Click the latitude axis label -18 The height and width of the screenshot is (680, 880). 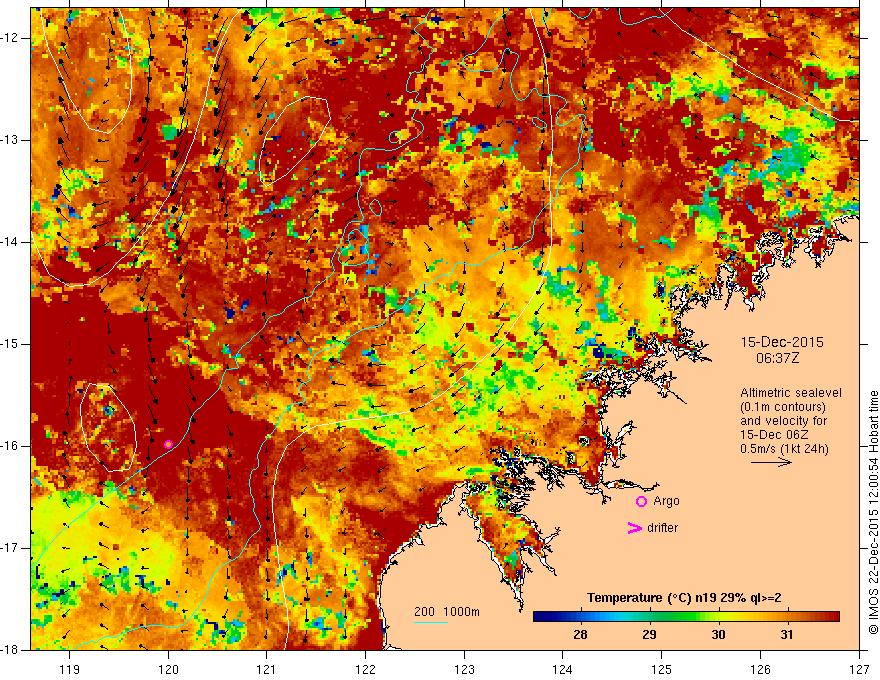pyautogui.click(x=10, y=650)
